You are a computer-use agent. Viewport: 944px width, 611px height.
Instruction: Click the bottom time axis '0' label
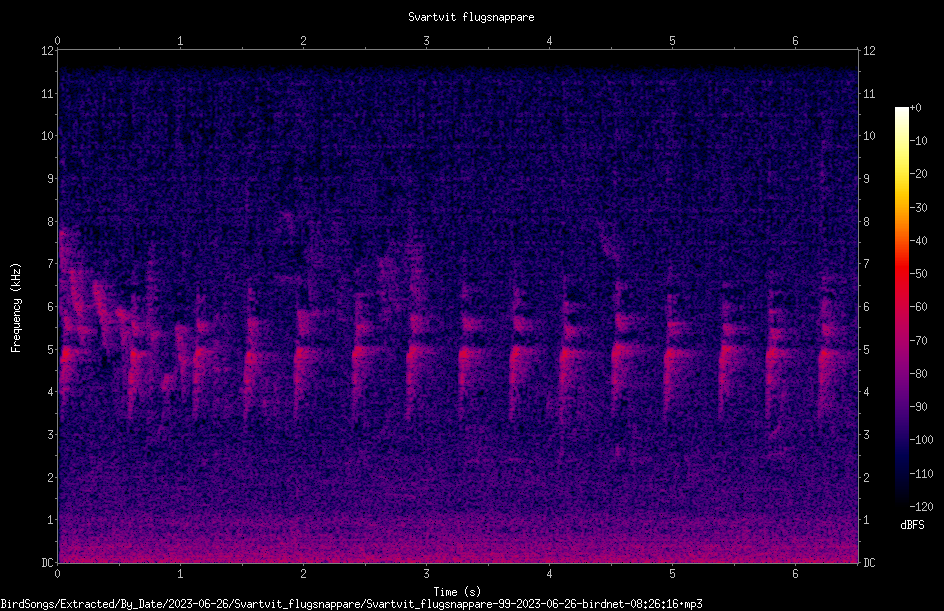(x=57, y=574)
